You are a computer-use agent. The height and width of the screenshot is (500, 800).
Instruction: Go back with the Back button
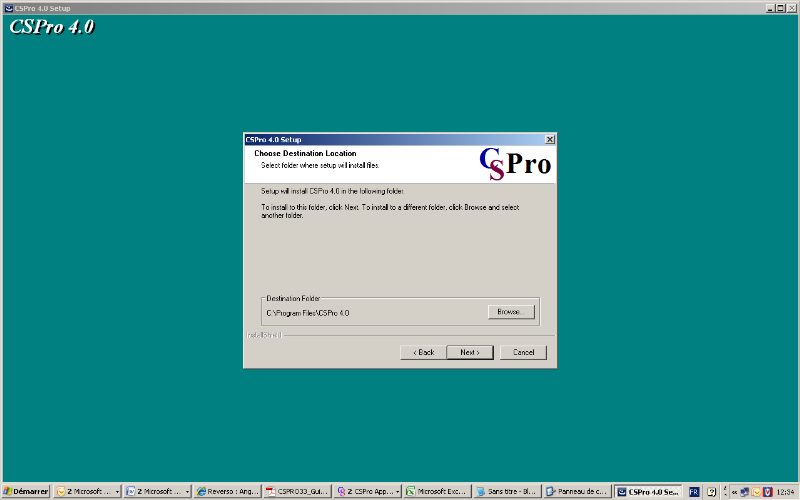coord(423,352)
